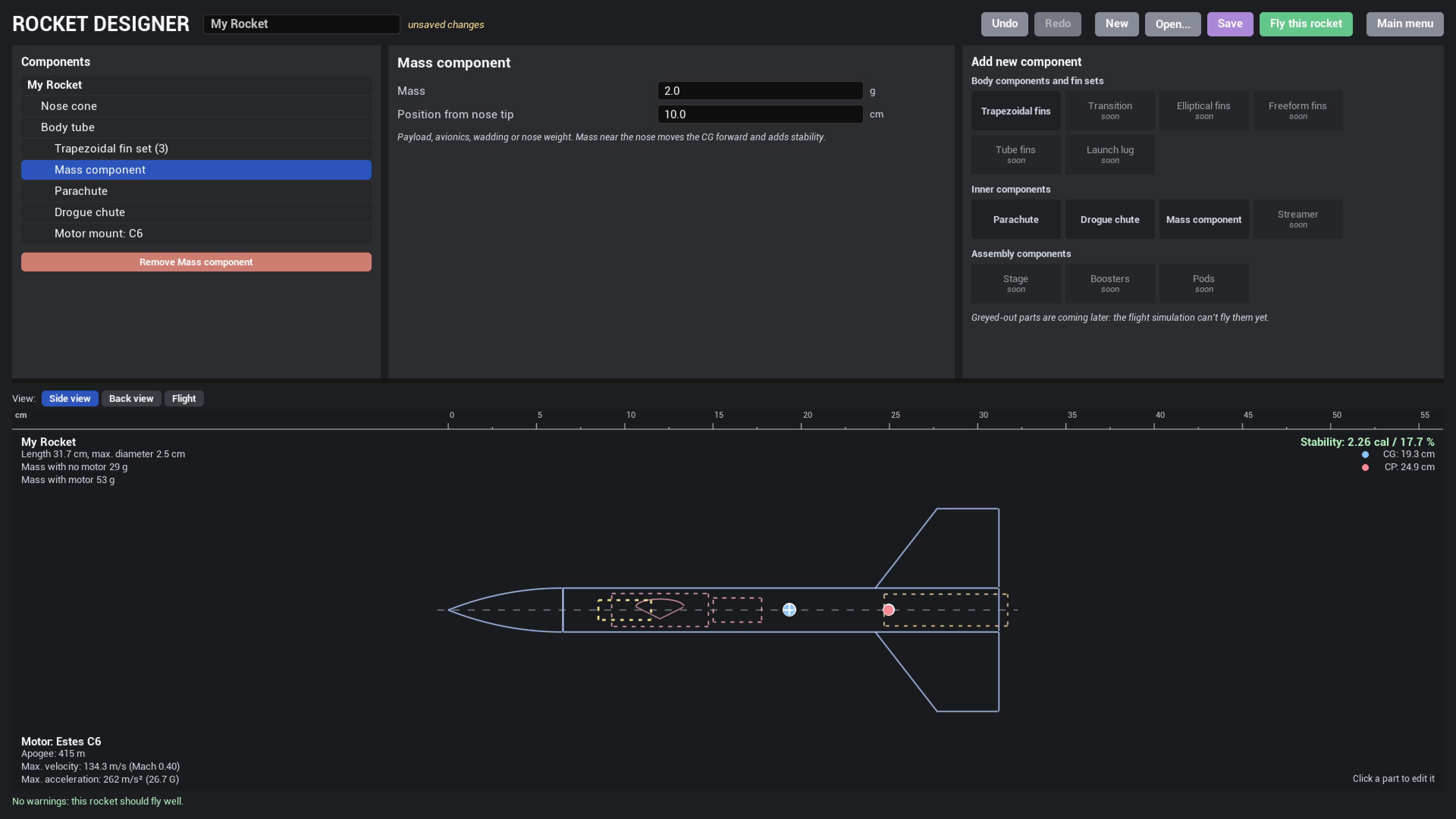
Task: Select Drogue chute in components tree
Action: click(196, 212)
